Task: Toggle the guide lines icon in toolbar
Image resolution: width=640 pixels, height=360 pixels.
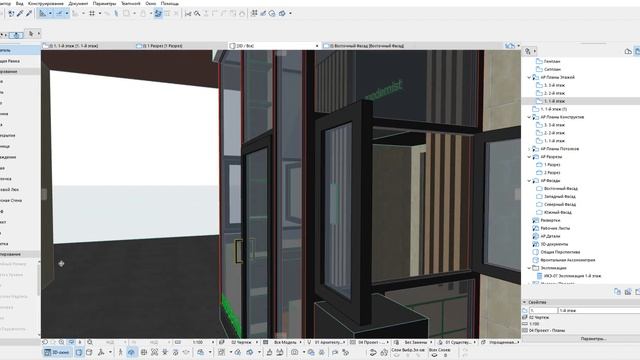Action: click(43, 13)
